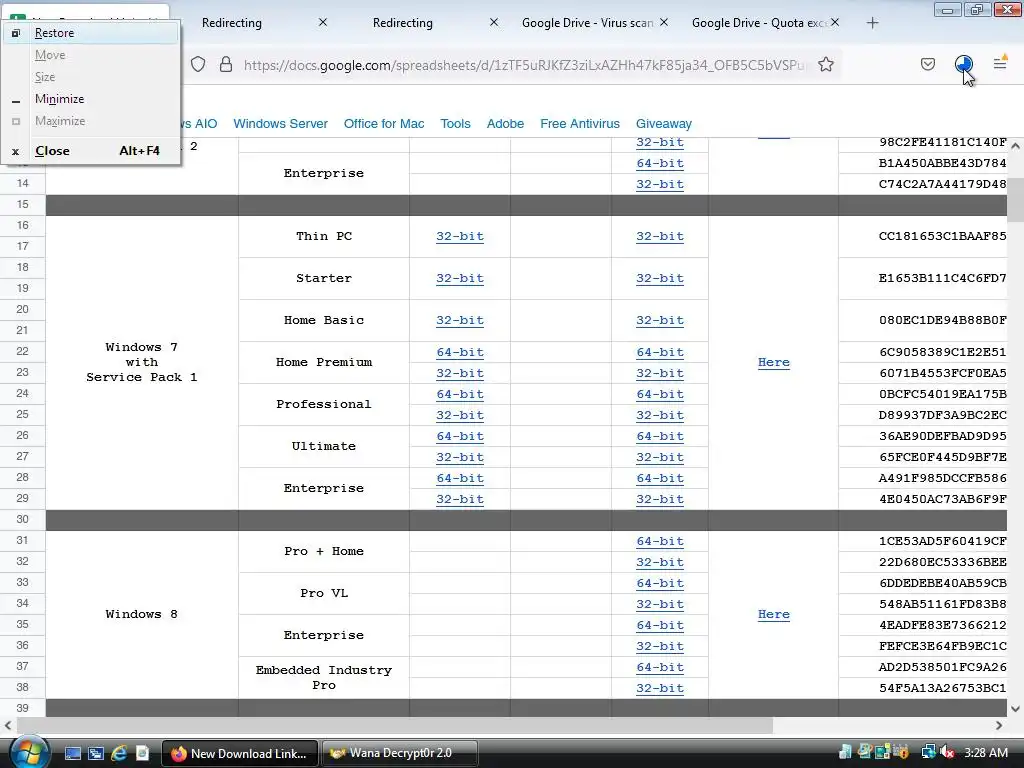
Task: Click 'Windows 7 with Service Pack 1' cell
Action: [142, 362]
